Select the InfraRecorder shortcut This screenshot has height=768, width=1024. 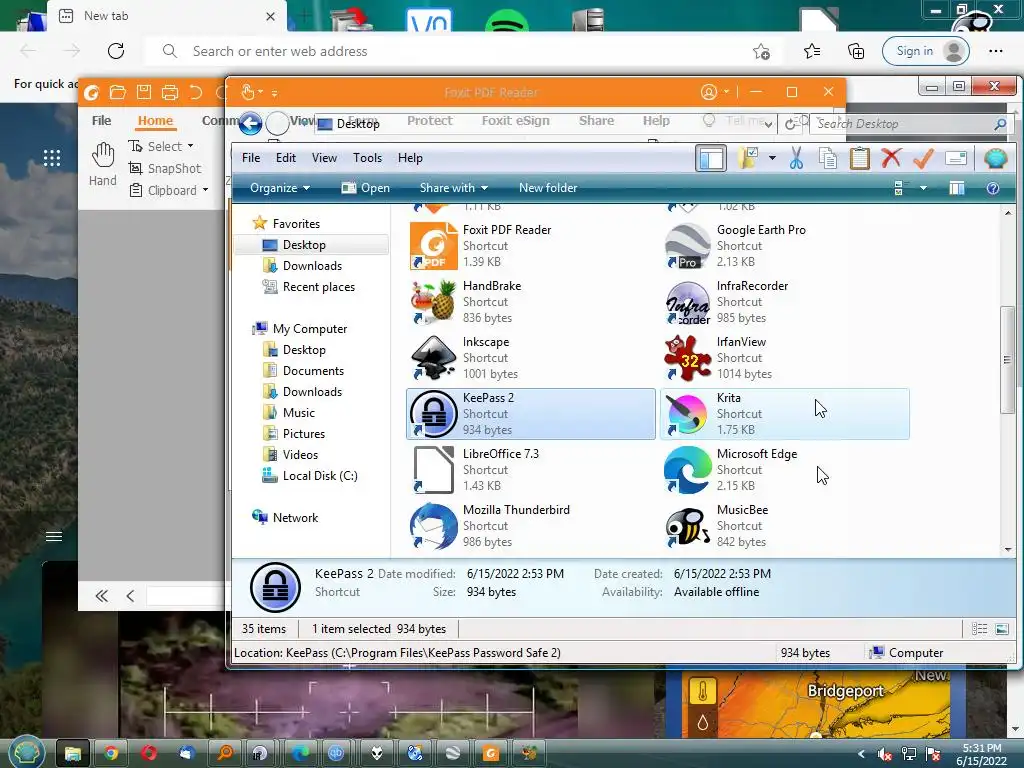784,302
